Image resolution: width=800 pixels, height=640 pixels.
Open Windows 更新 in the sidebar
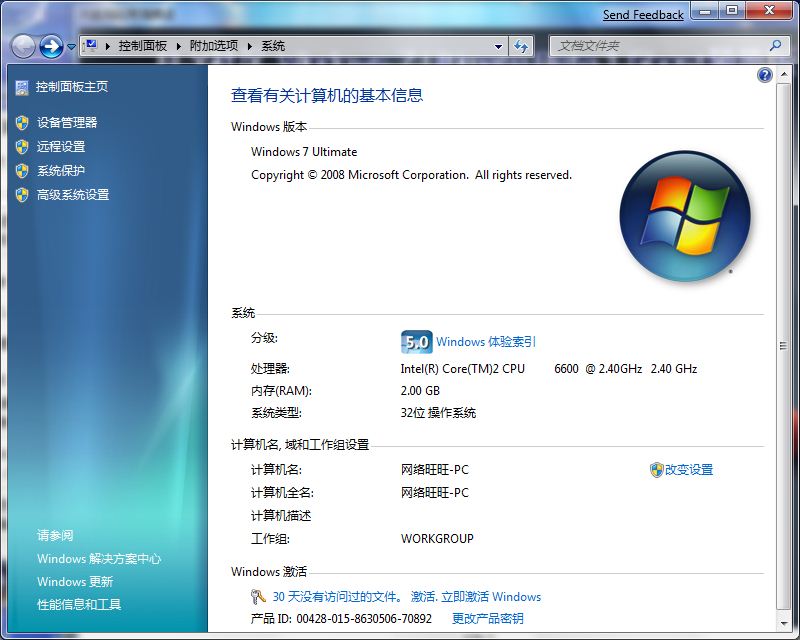coord(75,582)
